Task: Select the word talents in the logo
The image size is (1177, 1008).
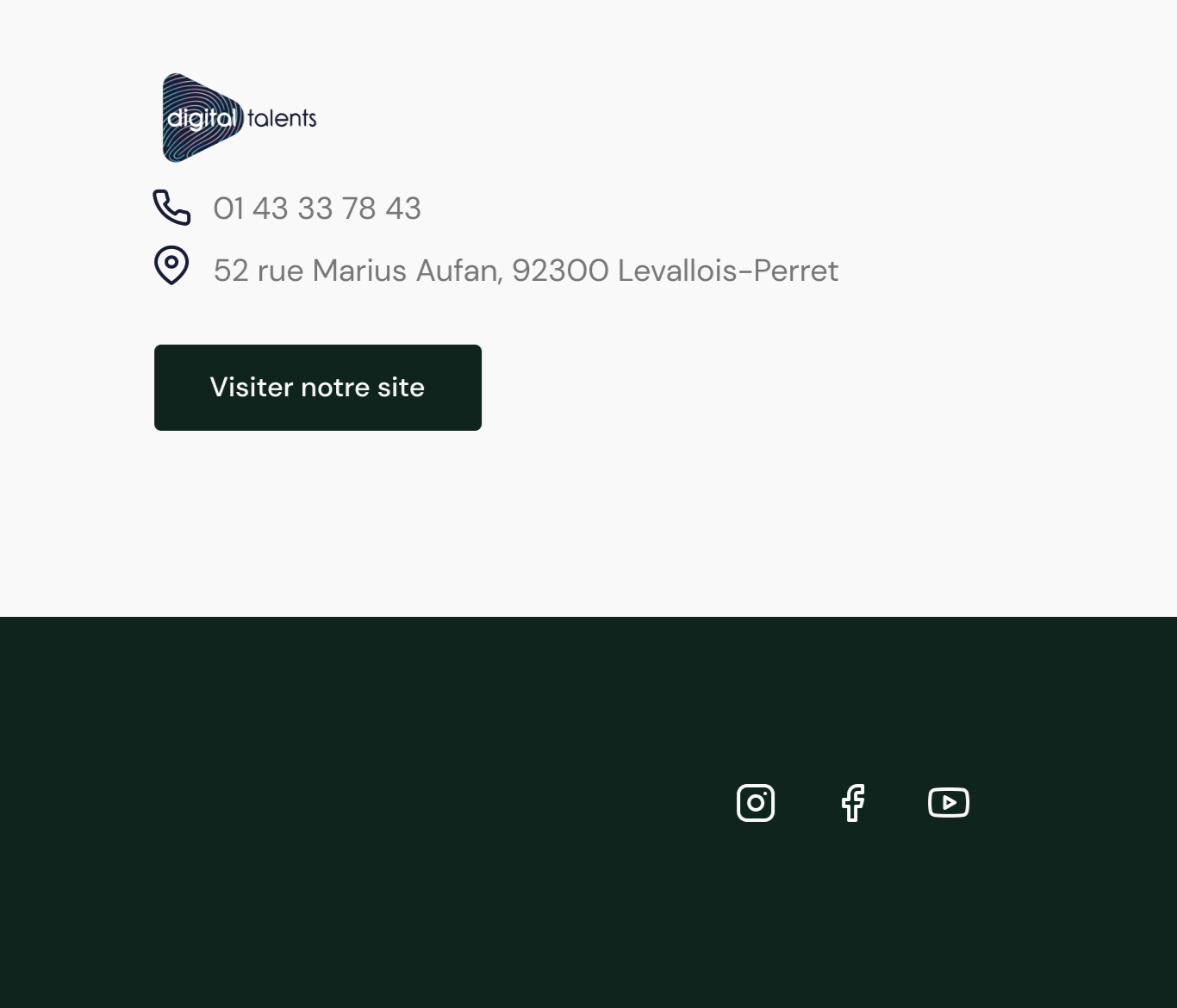Action: (x=282, y=118)
